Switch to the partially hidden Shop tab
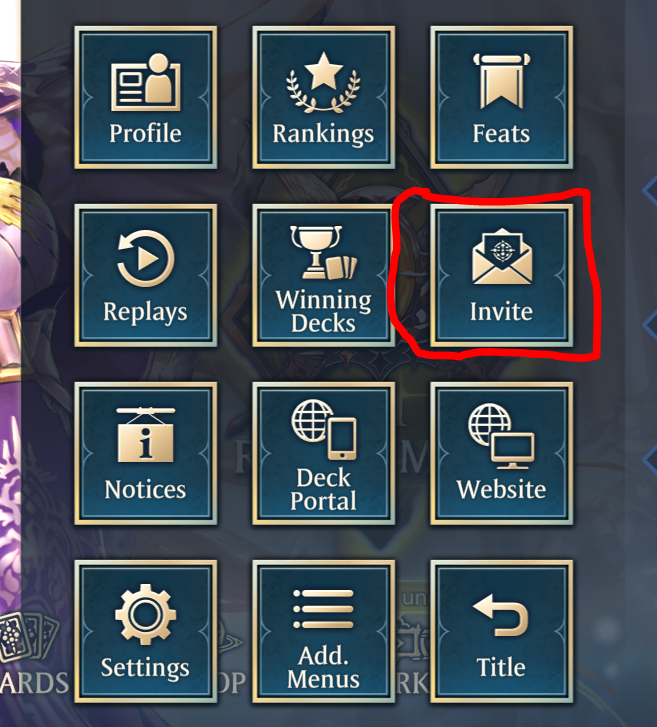The width and height of the screenshot is (657, 727). click(x=231, y=683)
